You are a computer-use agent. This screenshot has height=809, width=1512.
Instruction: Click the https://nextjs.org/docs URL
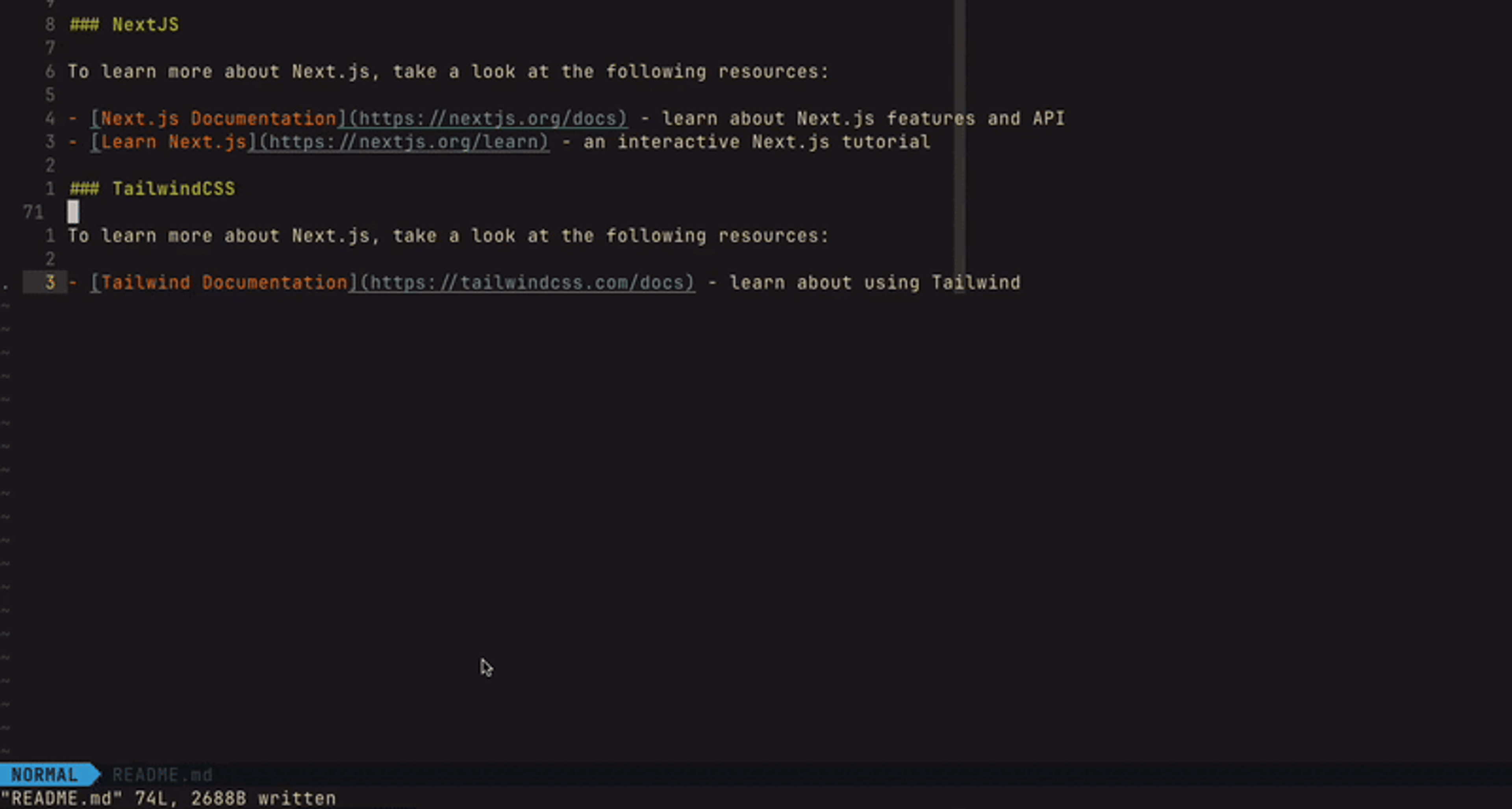coord(488,119)
